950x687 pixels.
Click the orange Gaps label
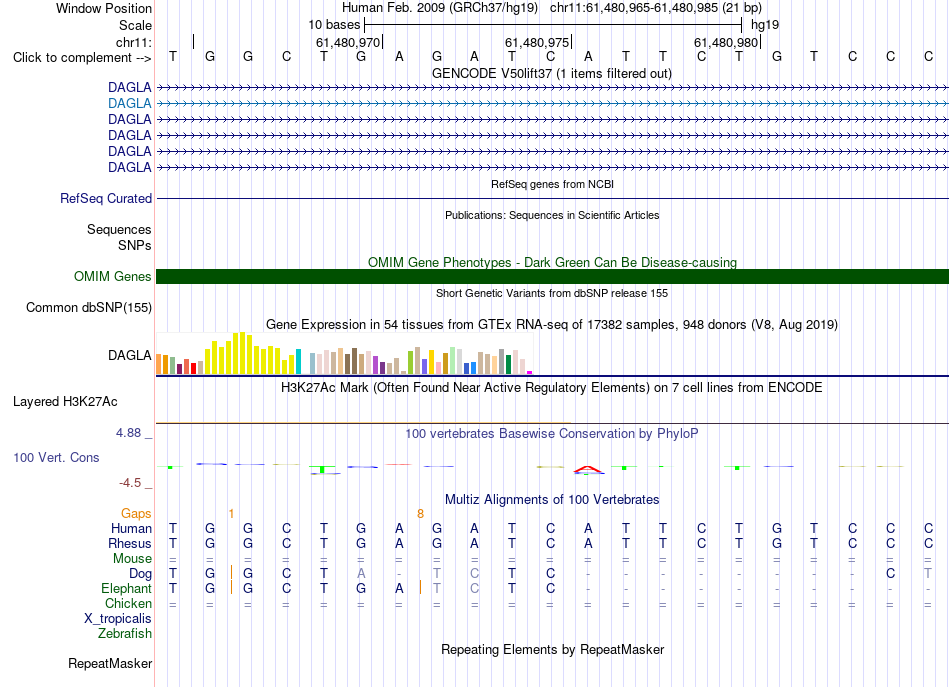136,514
